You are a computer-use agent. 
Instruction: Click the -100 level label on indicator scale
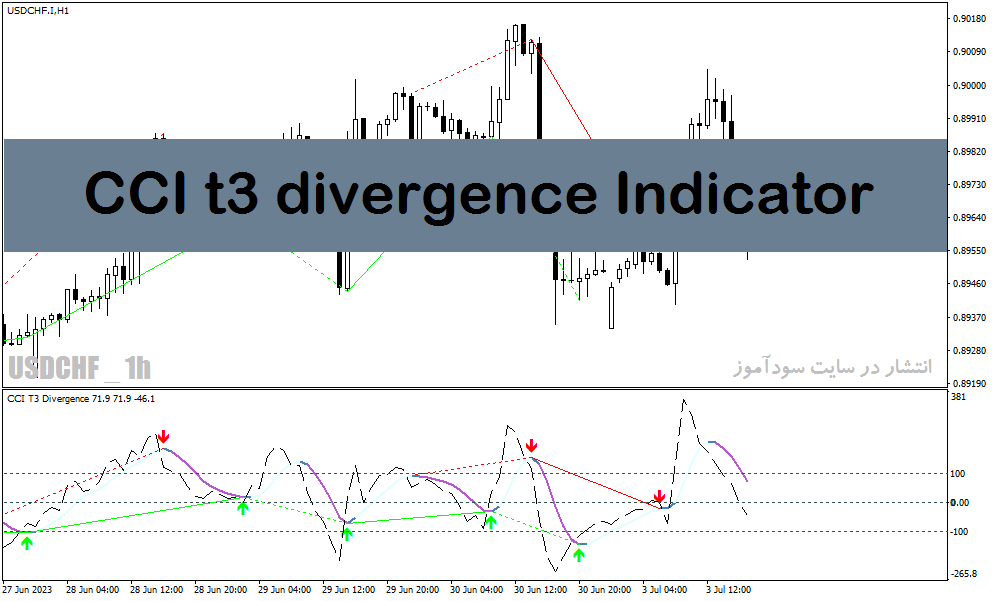(959, 531)
